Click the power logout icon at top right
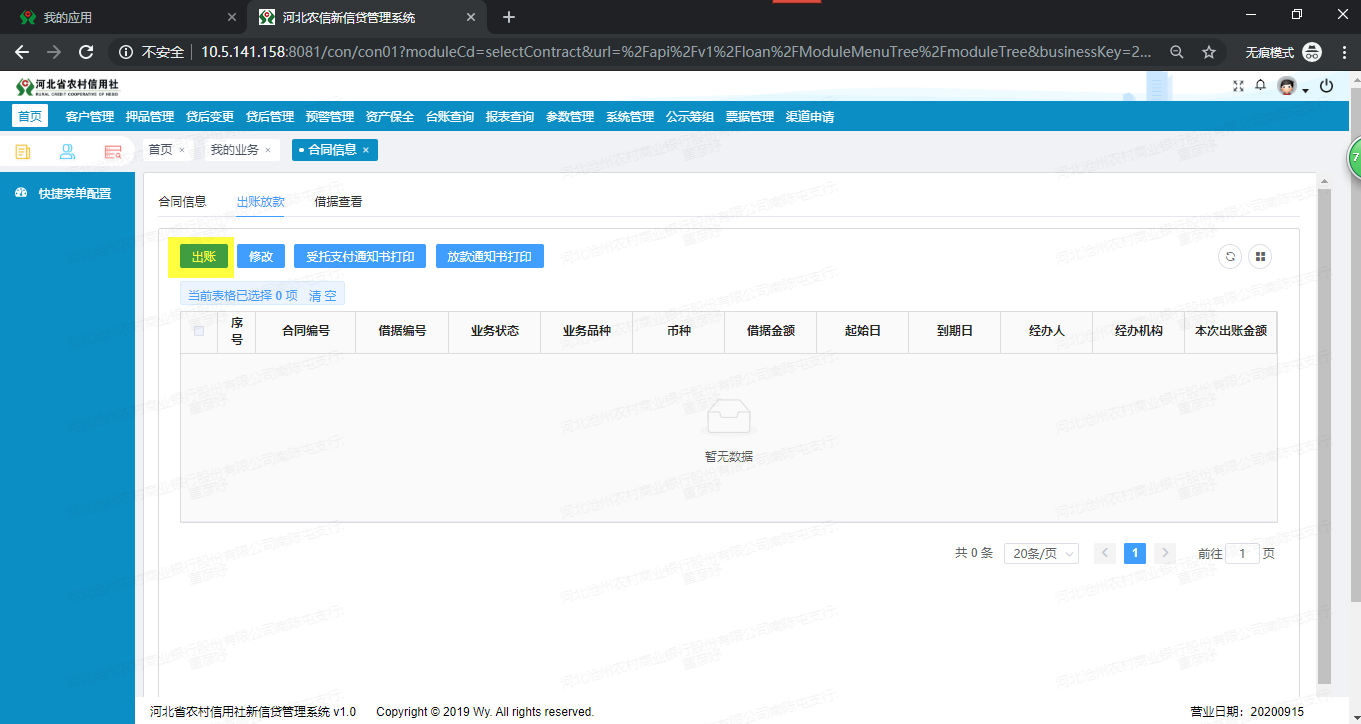The height and width of the screenshot is (724, 1361). [x=1326, y=86]
